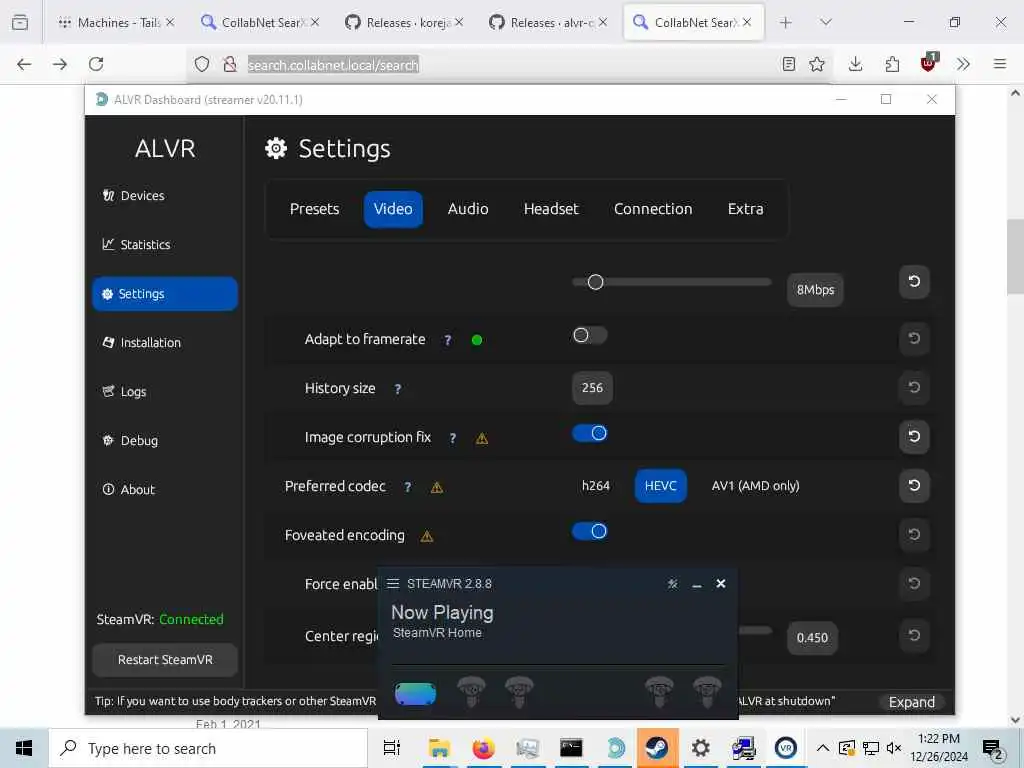
Task: Close the SteamVR status window
Action: pyautogui.click(x=721, y=583)
